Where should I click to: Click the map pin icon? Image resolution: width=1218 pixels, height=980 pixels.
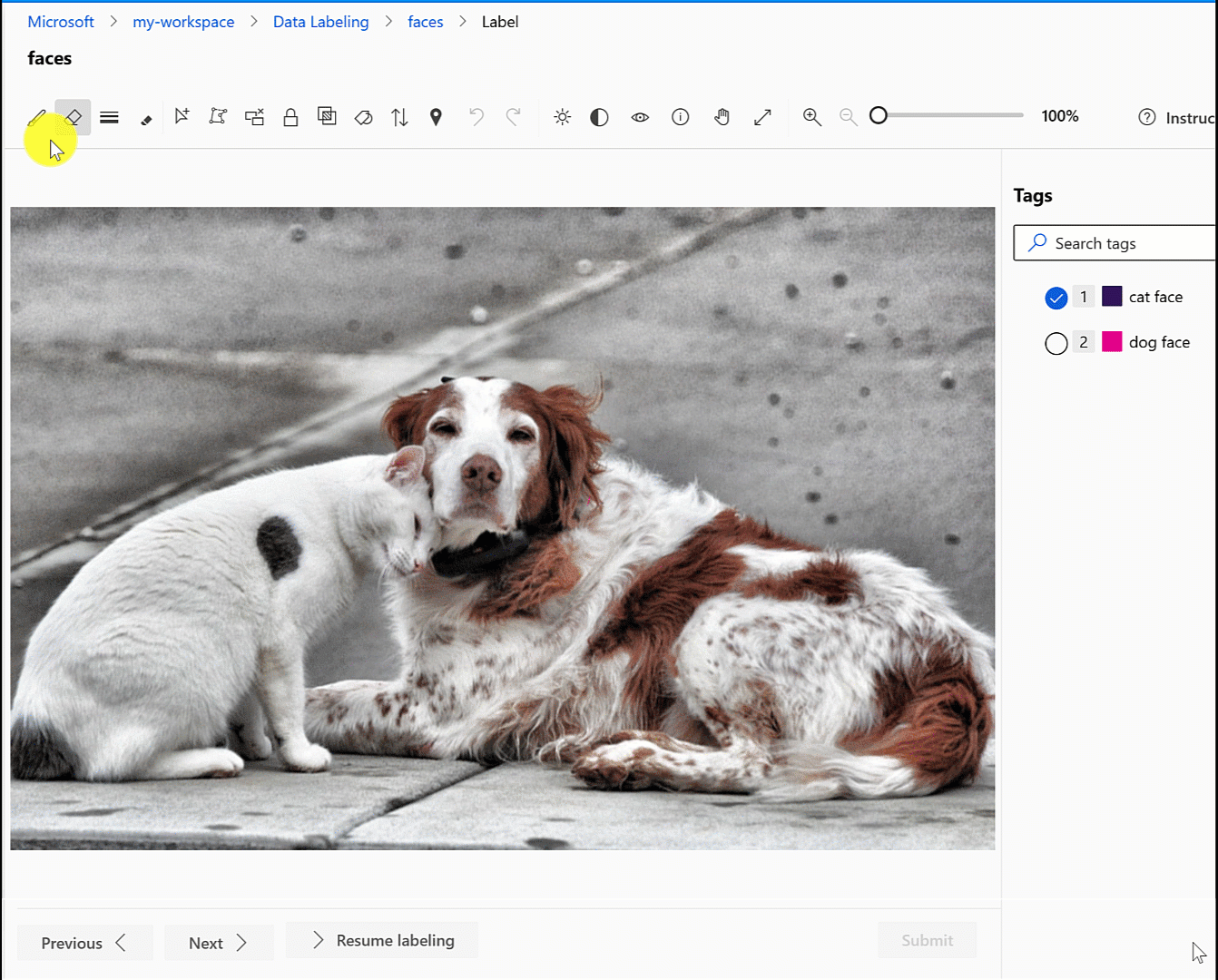[x=436, y=117]
